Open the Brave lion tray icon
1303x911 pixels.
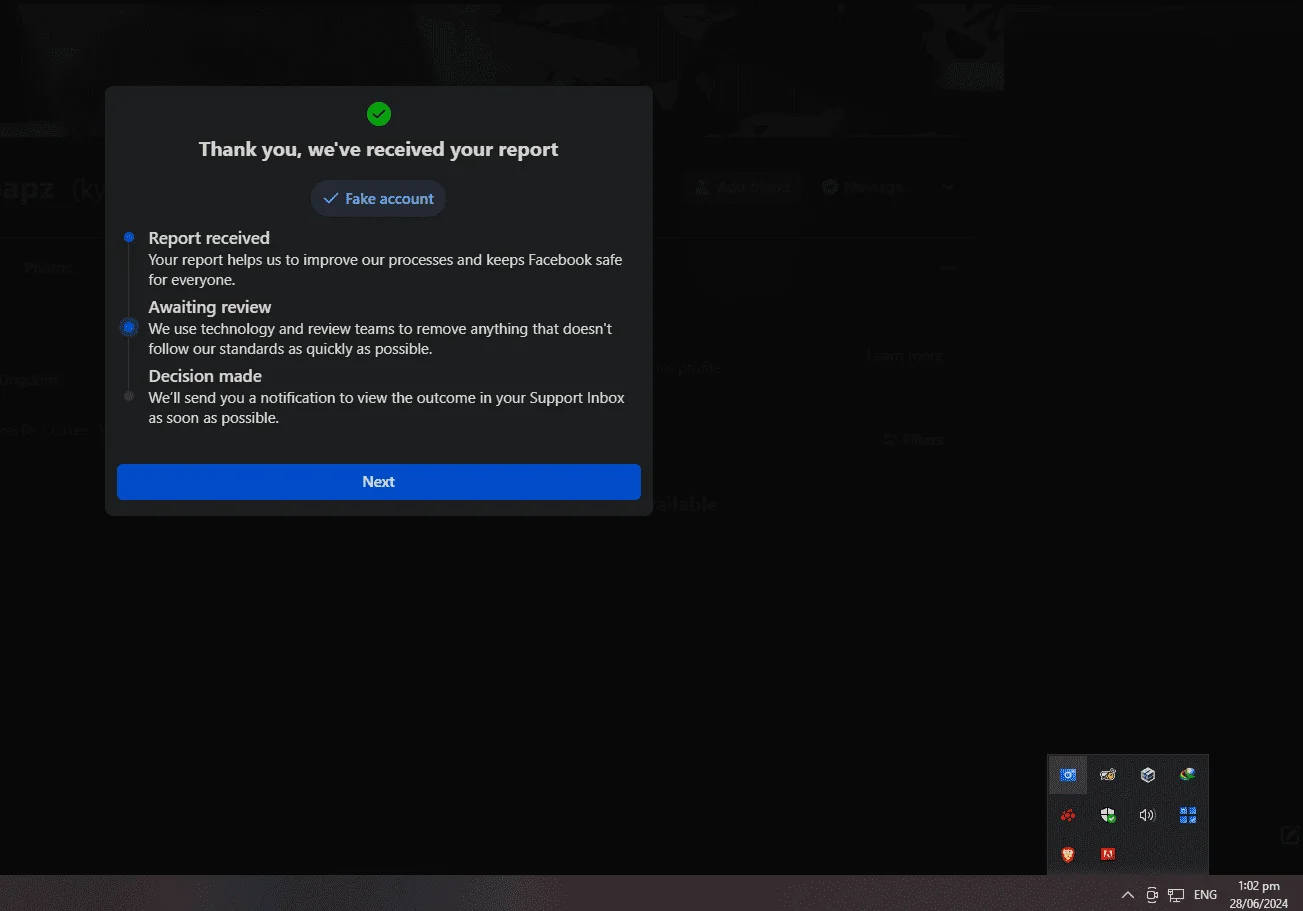[1068, 854]
